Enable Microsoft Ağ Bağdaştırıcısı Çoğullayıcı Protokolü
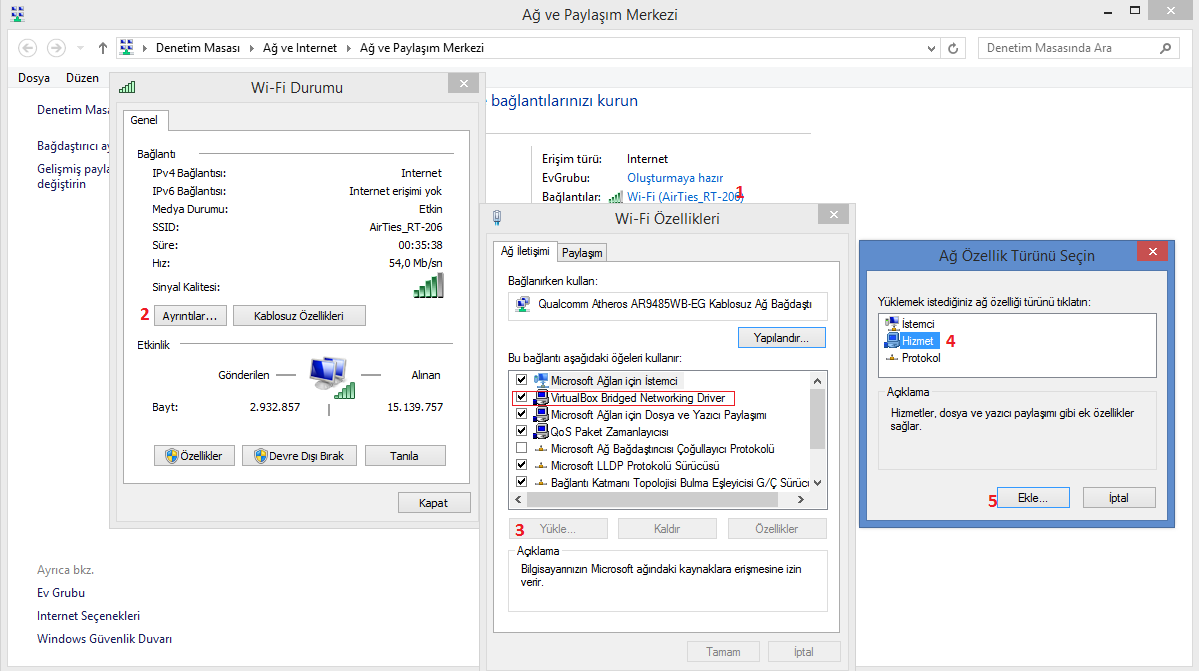This screenshot has width=1199, height=671. pyautogui.click(x=520, y=449)
